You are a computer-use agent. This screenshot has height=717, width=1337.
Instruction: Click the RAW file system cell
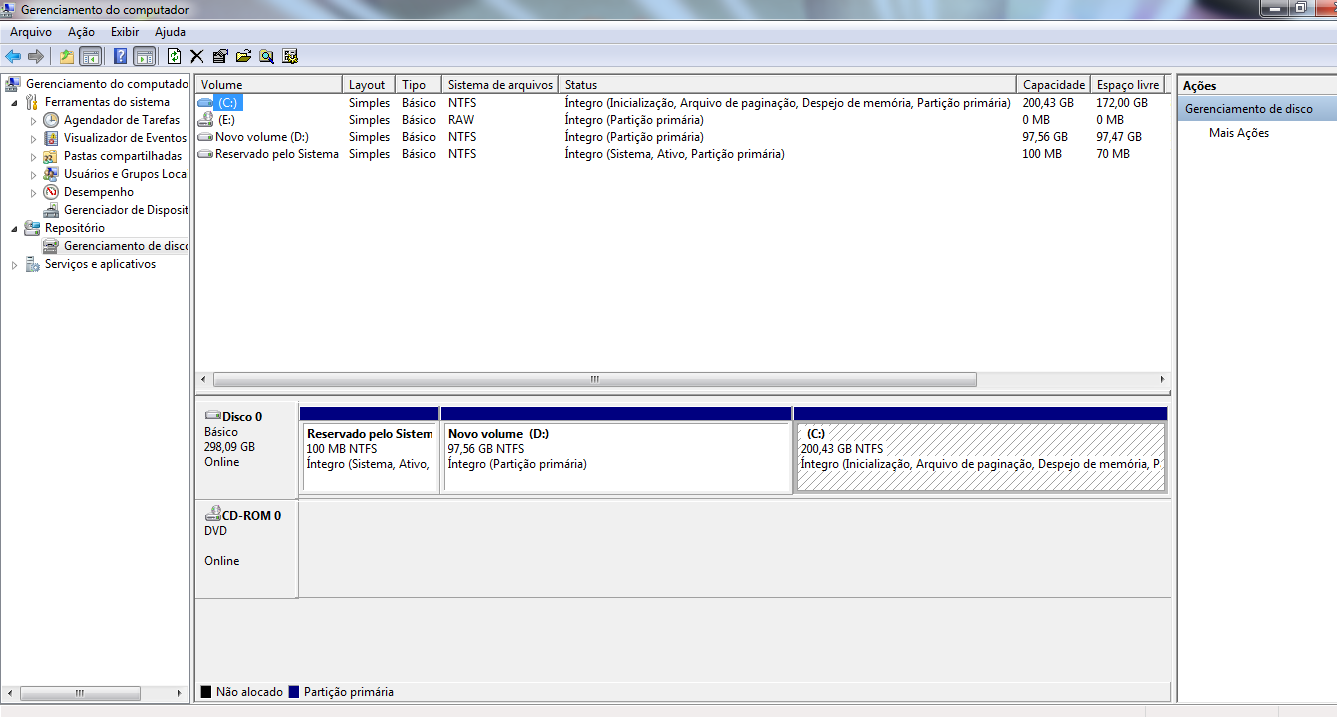[460, 120]
